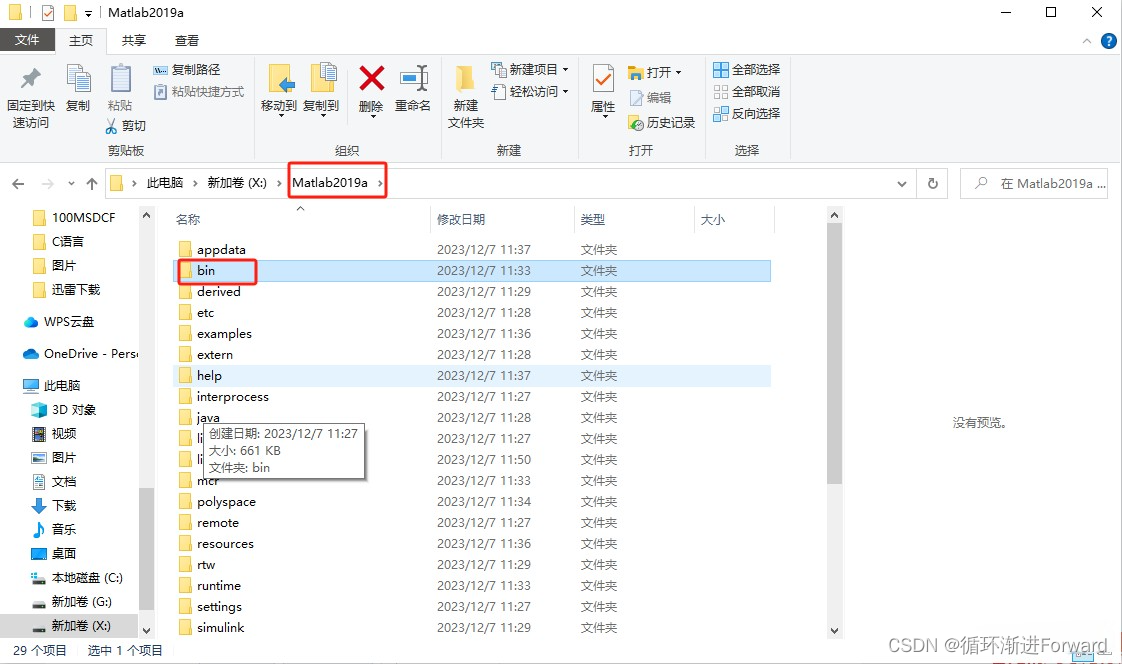The width and height of the screenshot is (1122, 664).
Task: Click 此电脑 in address bar
Action: pyautogui.click(x=165, y=183)
